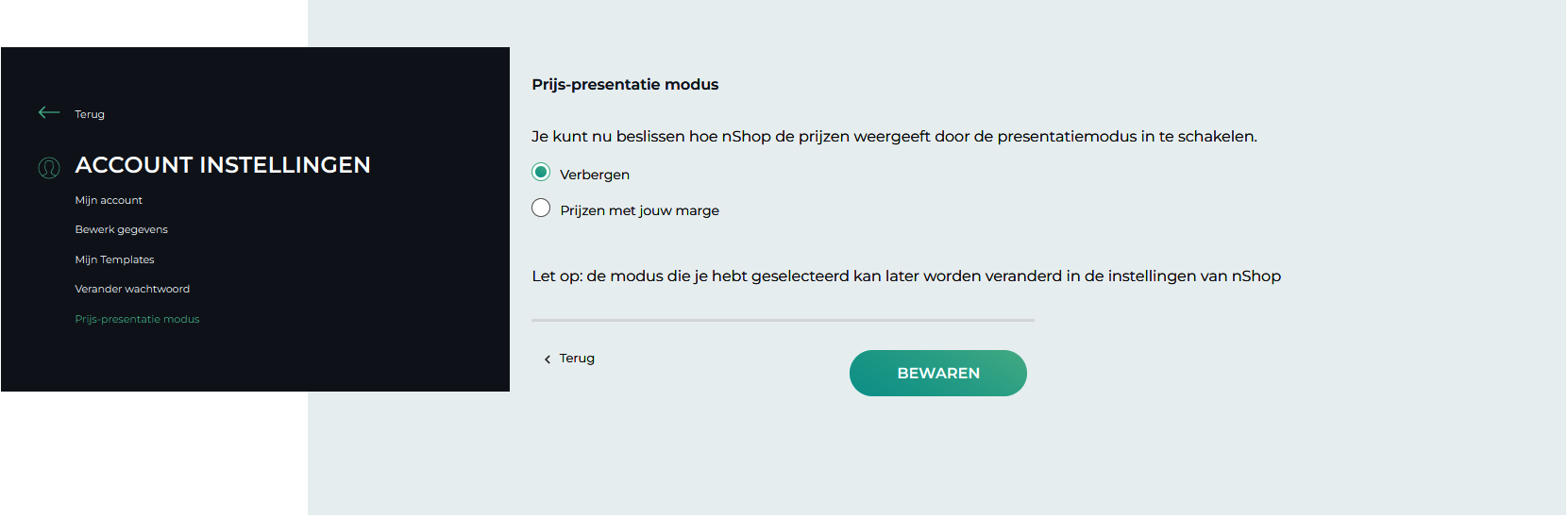Click the Account Instellingen sidebar heading
The image size is (1568, 518).
click(223, 165)
